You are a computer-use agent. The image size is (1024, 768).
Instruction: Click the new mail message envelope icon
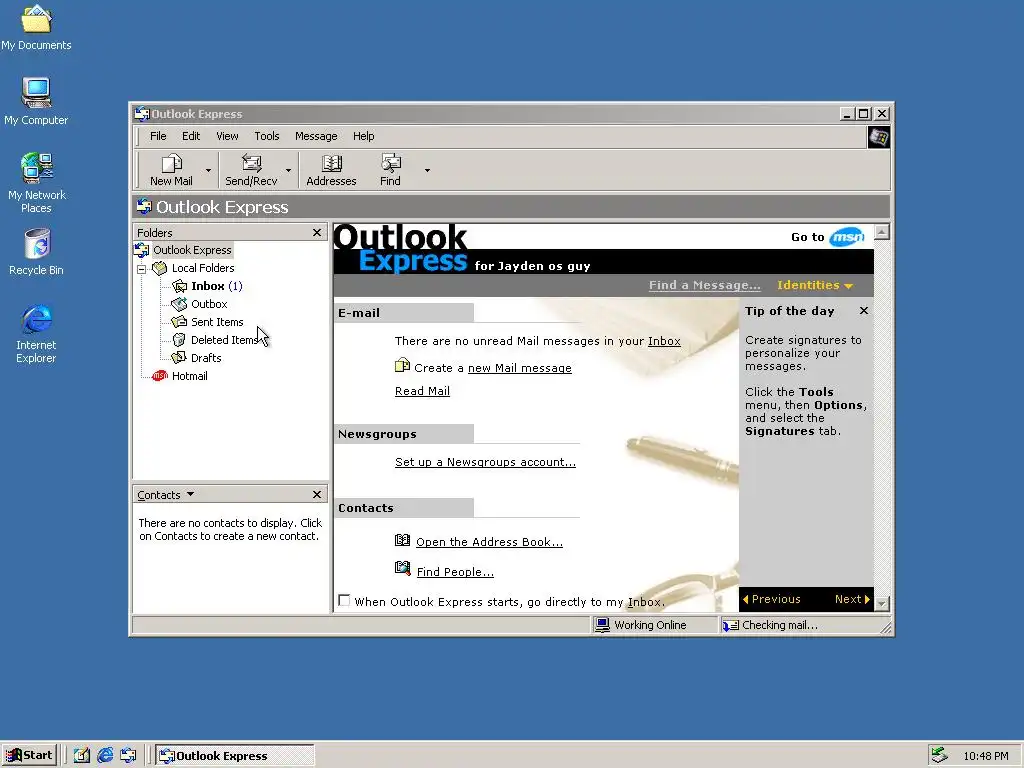click(402, 366)
